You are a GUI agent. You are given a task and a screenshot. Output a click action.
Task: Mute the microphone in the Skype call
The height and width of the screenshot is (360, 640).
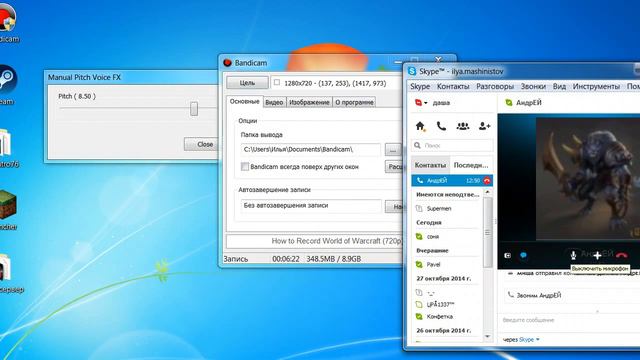click(x=573, y=256)
